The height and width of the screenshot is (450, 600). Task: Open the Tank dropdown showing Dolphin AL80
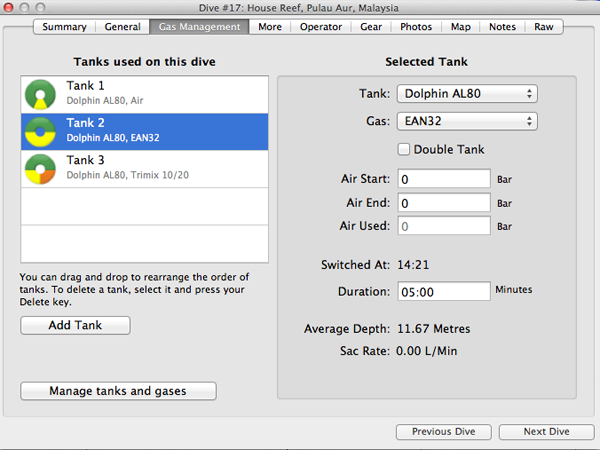(x=467, y=94)
